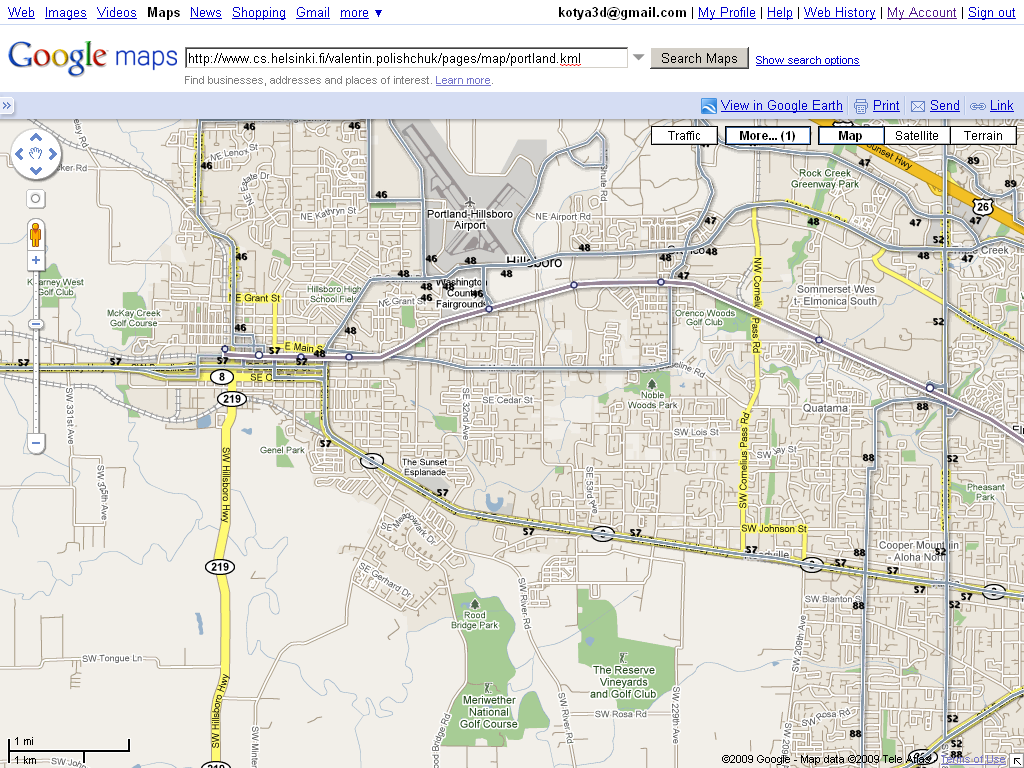Switch to Terrain view
The height and width of the screenshot is (768, 1024).
click(983, 136)
